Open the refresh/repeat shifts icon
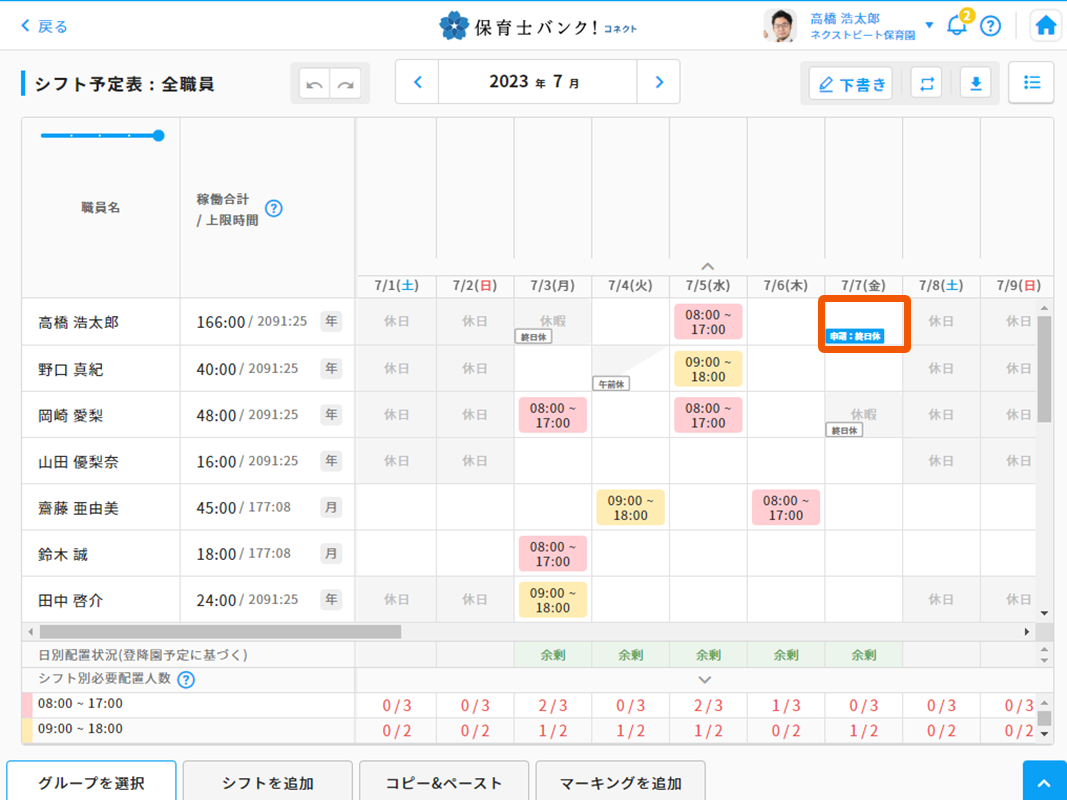1067x800 pixels. (x=926, y=83)
